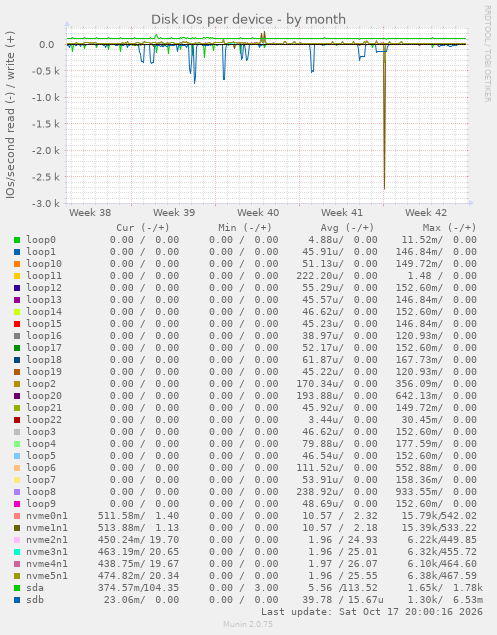Click the Max (-/+) column header

pos(449,228)
